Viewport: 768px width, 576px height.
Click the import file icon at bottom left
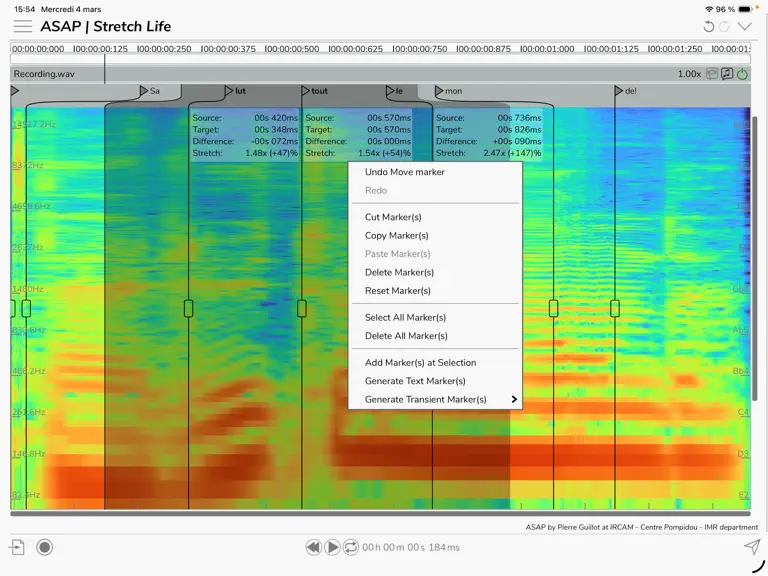(x=17, y=547)
